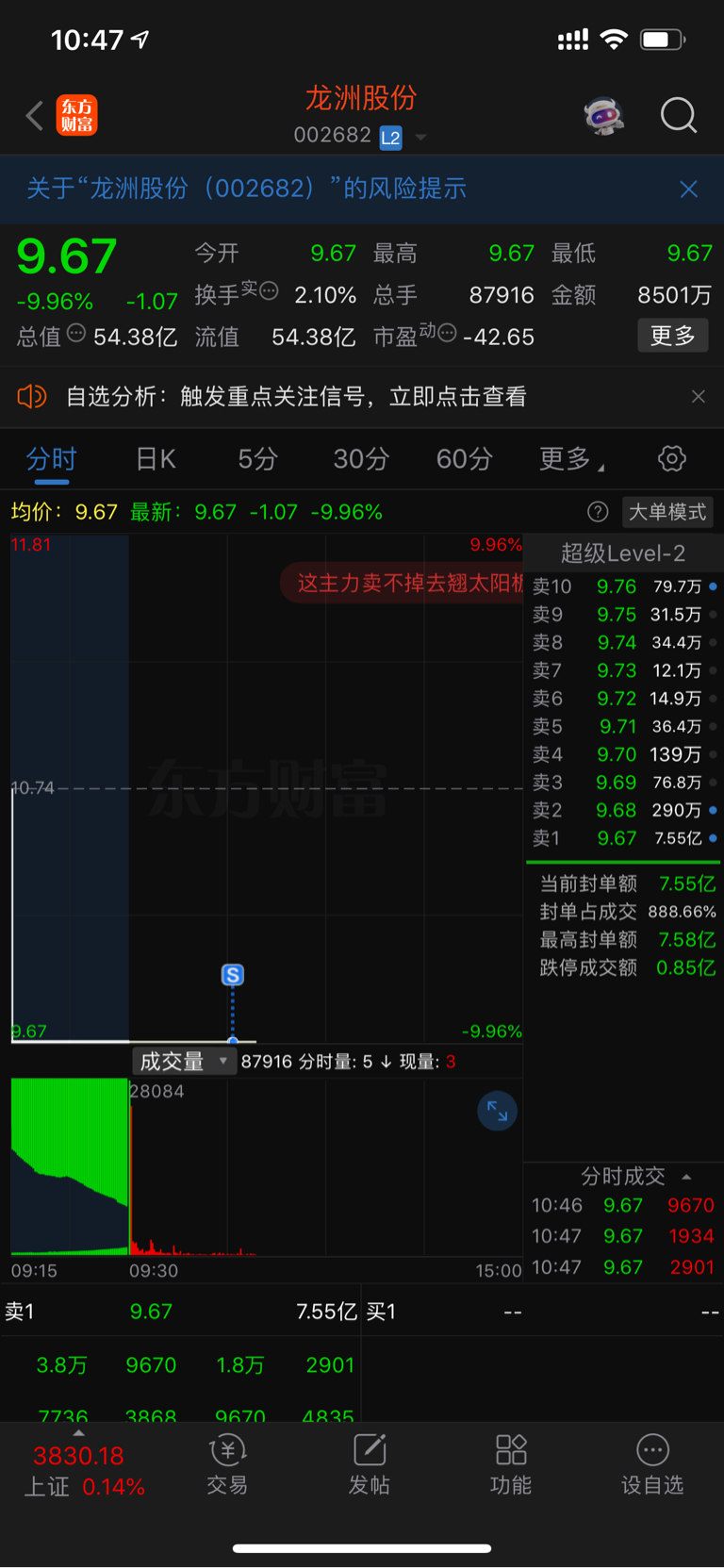Tap the info icon beside 换手

[x=269, y=290]
